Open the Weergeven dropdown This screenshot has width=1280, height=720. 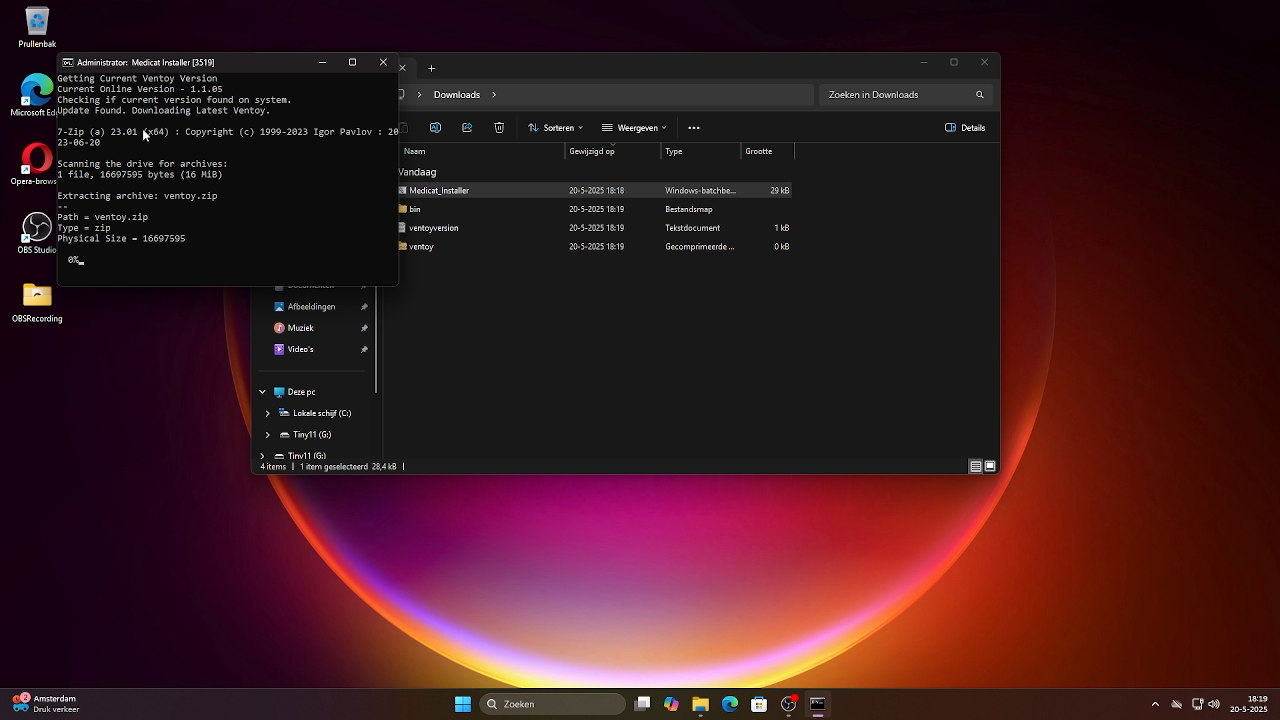coord(634,128)
